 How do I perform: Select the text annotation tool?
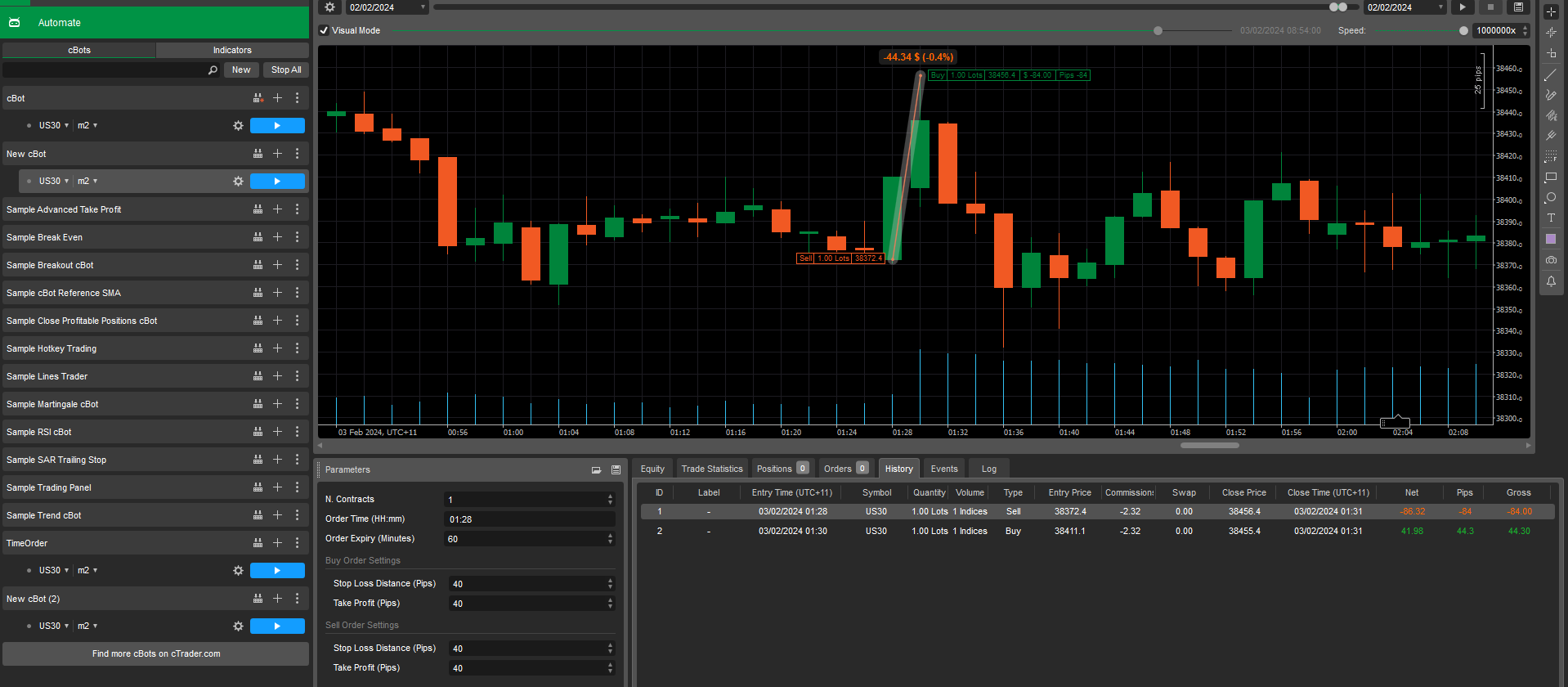pyautogui.click(x=1550, y=218)
